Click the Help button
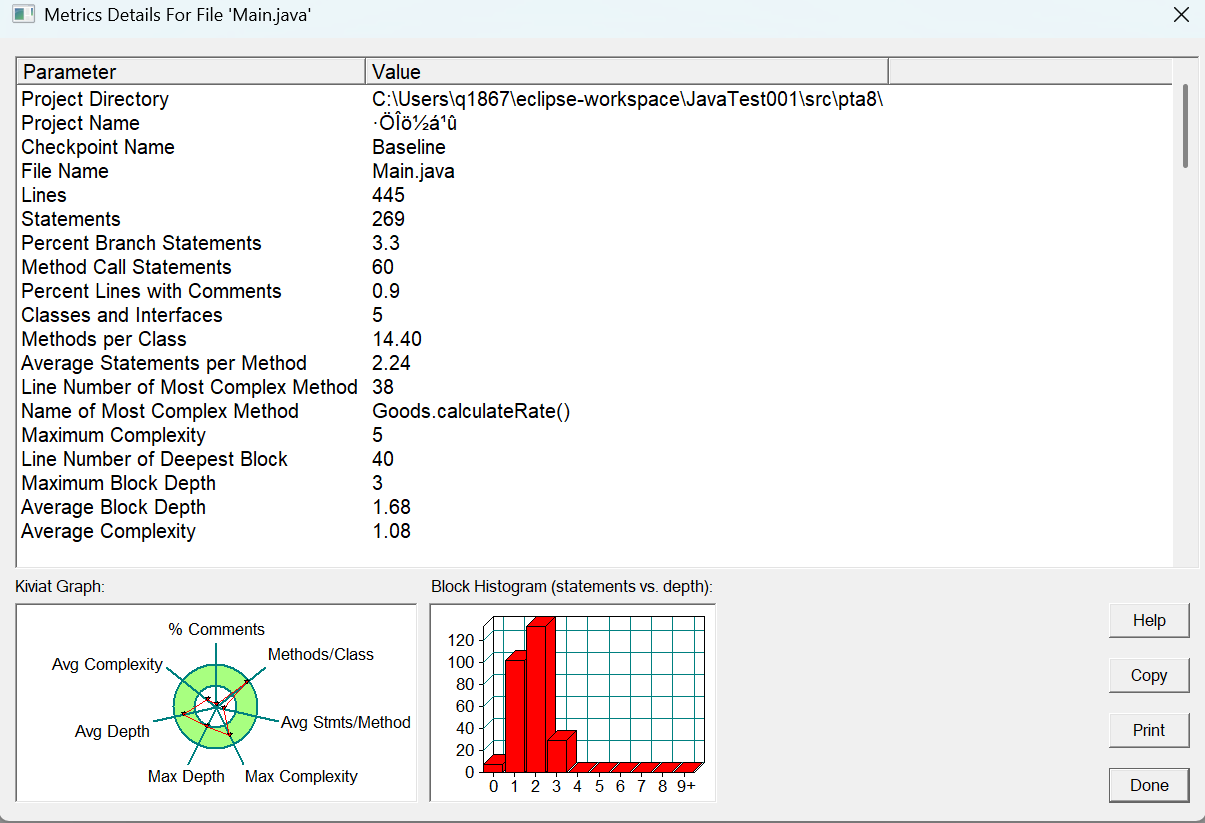 [1149, 621]
